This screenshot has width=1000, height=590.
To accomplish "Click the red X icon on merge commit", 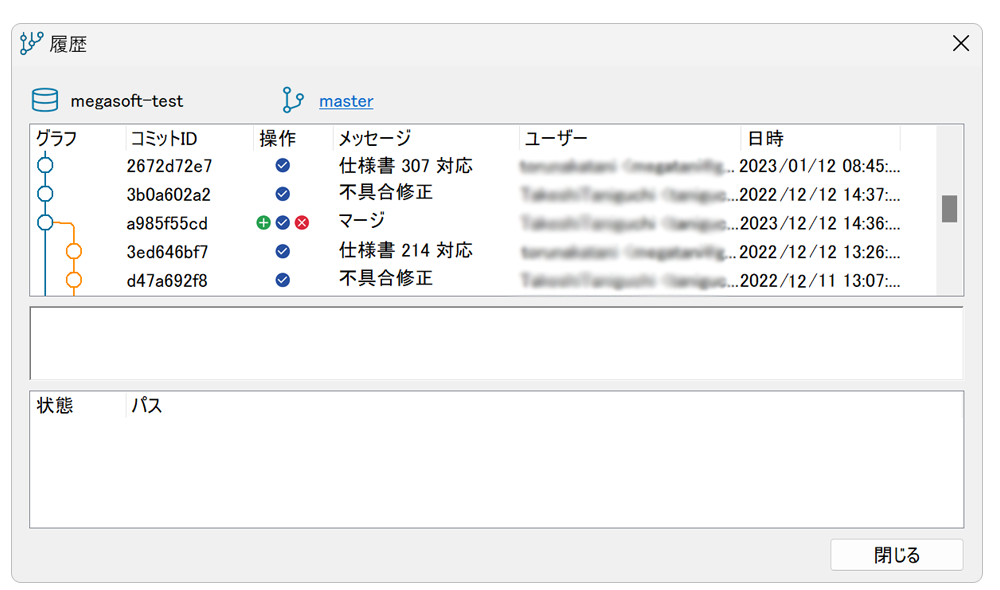I will 301,222.
